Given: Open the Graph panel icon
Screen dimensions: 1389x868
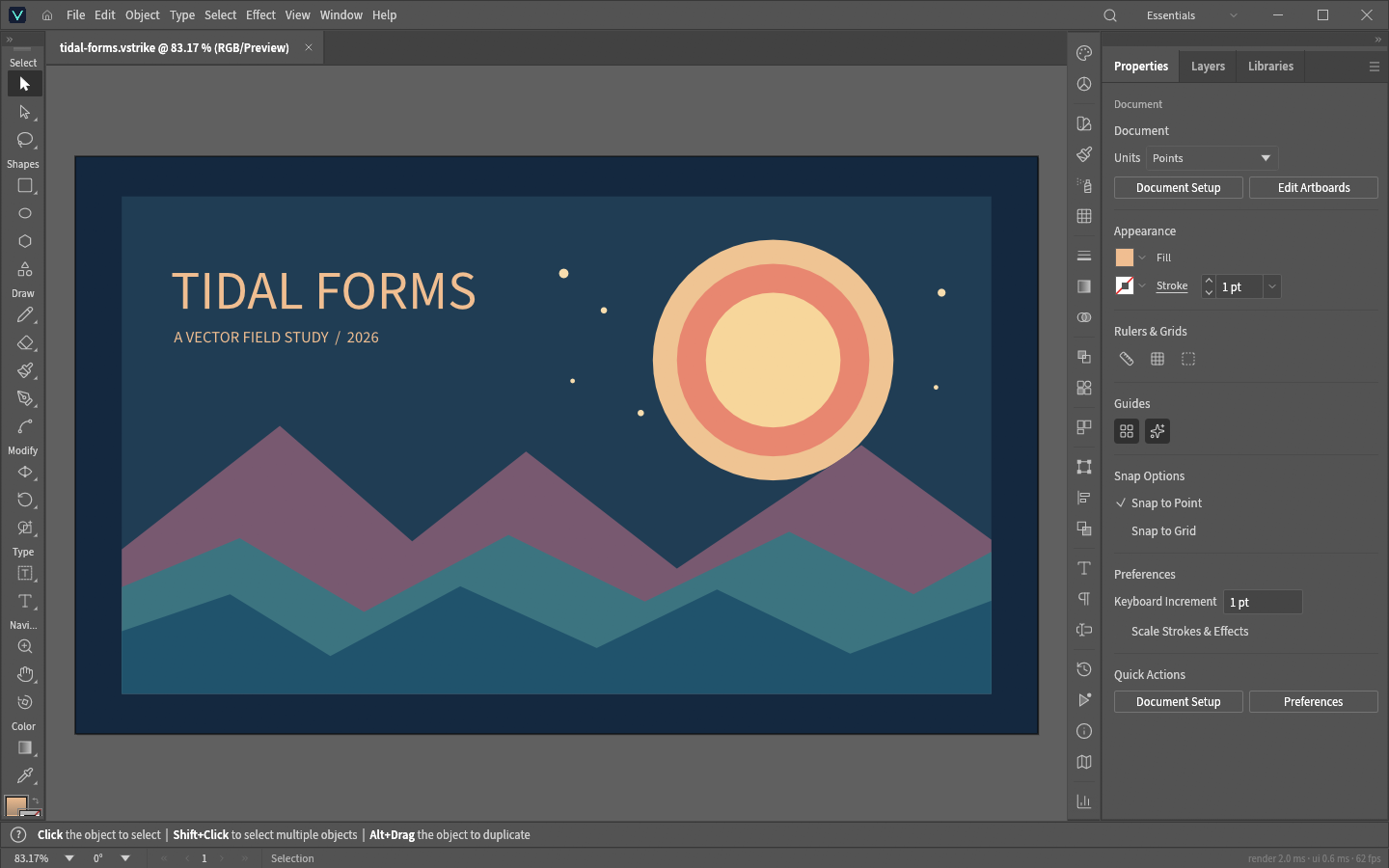Looking at the screenshot, I should point(1084,801).
